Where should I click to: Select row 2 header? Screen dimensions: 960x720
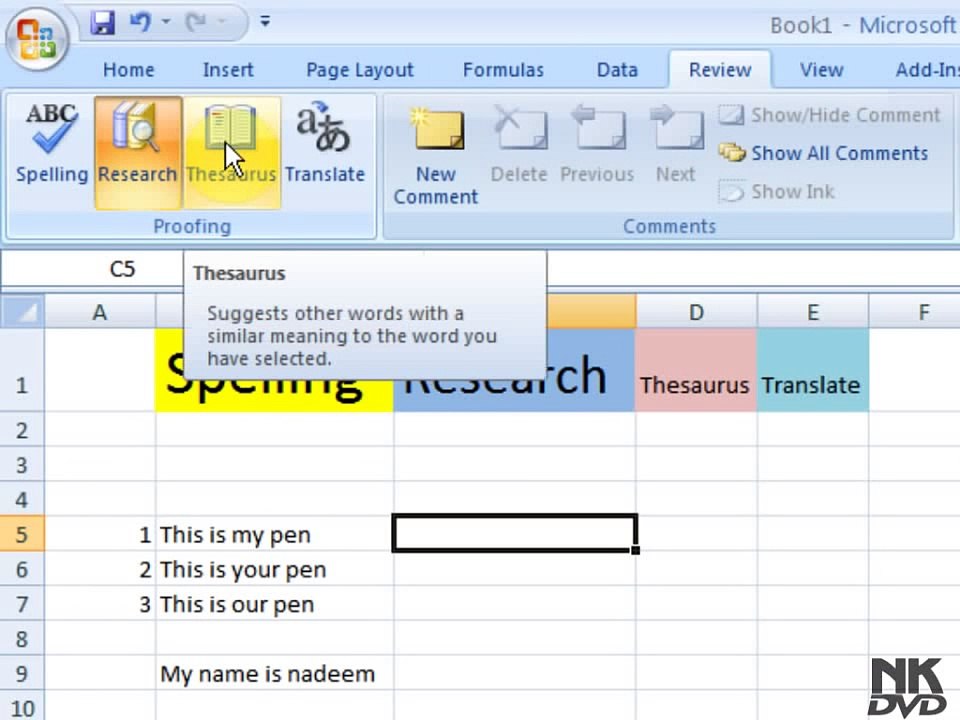[22, 430]
